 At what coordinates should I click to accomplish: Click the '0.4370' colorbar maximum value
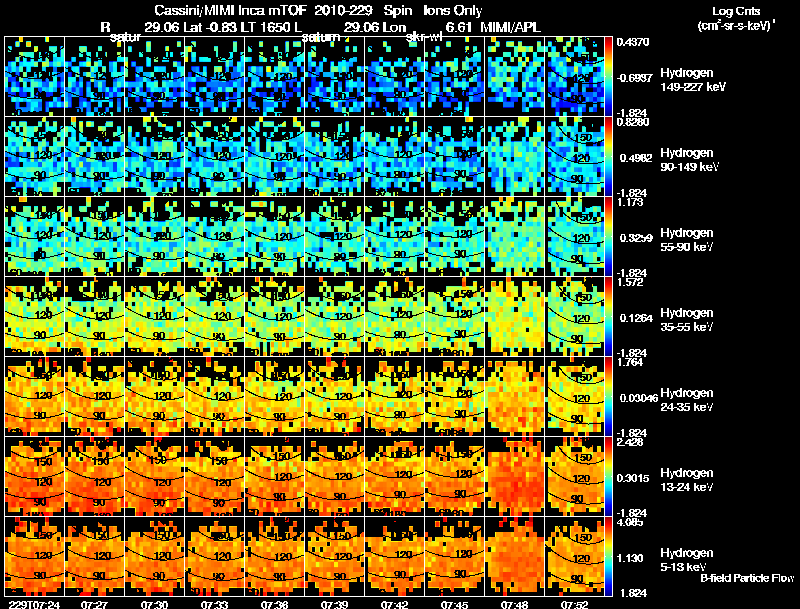click(x=633, y=42)
